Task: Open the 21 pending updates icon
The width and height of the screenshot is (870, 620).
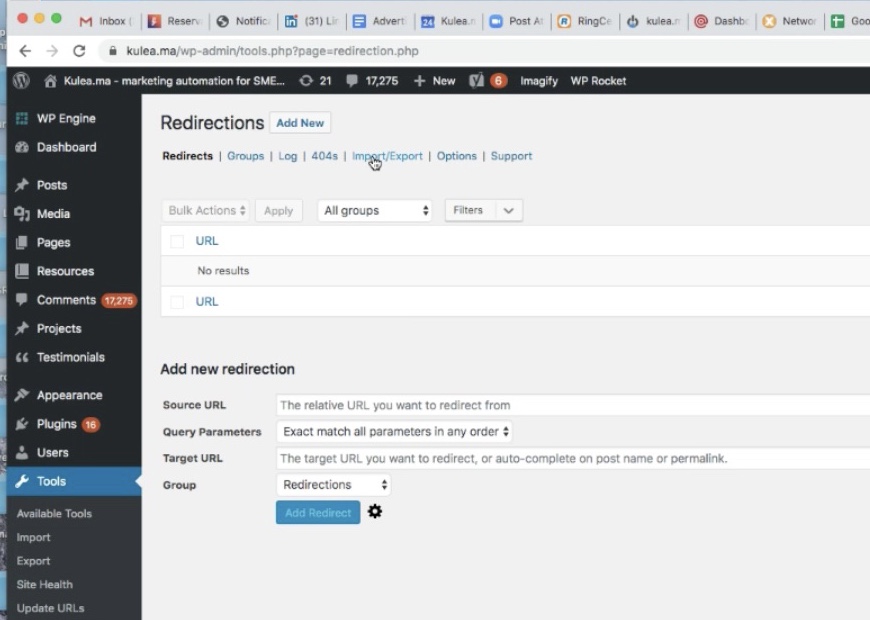Action: point(306,81)
